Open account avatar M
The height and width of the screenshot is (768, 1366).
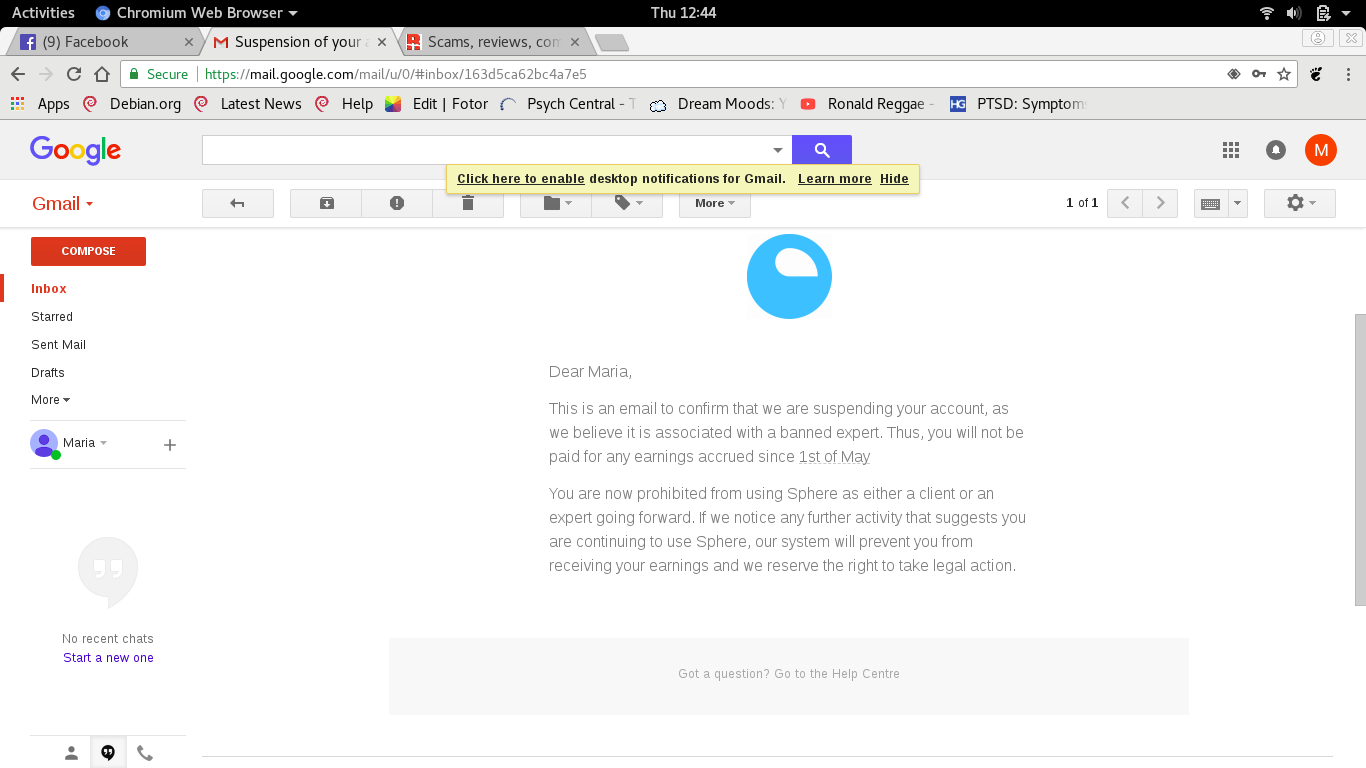[x=1321, y=150]
